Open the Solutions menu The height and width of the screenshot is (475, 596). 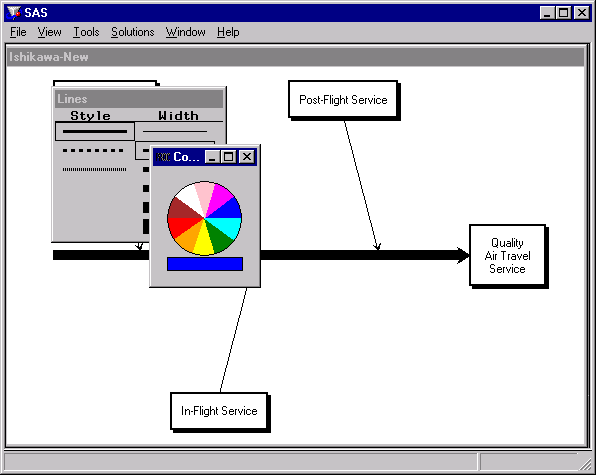(133, 32)
